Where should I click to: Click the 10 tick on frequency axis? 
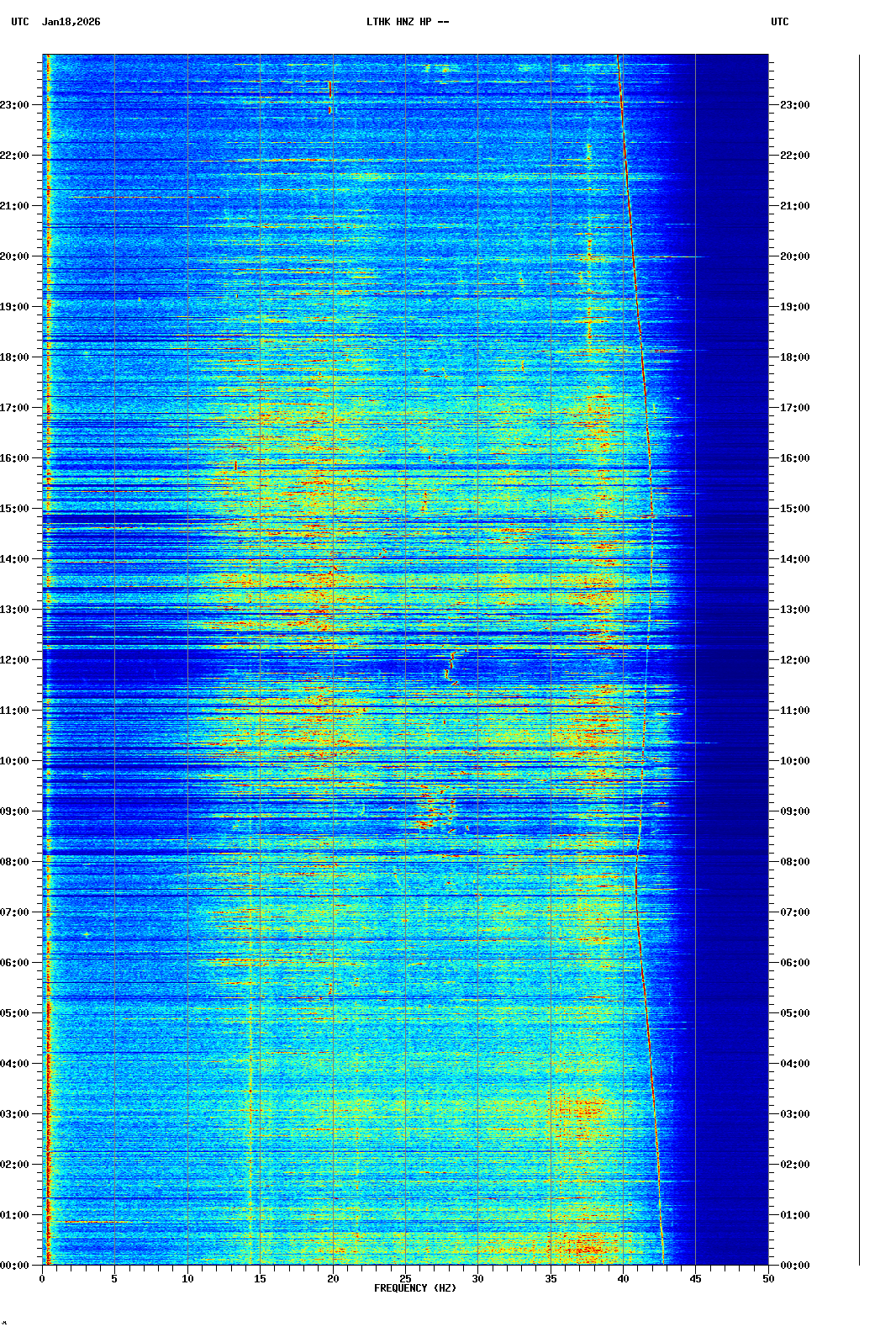(187, 1279)
